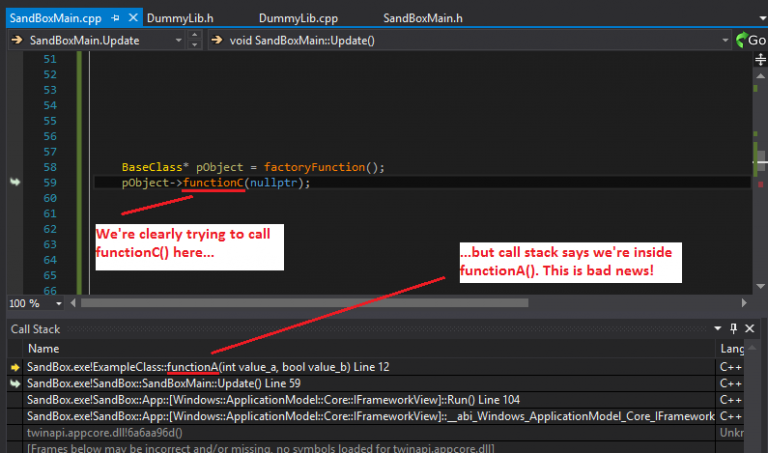Open the DummyLib.cpp tab

point(298,19)
